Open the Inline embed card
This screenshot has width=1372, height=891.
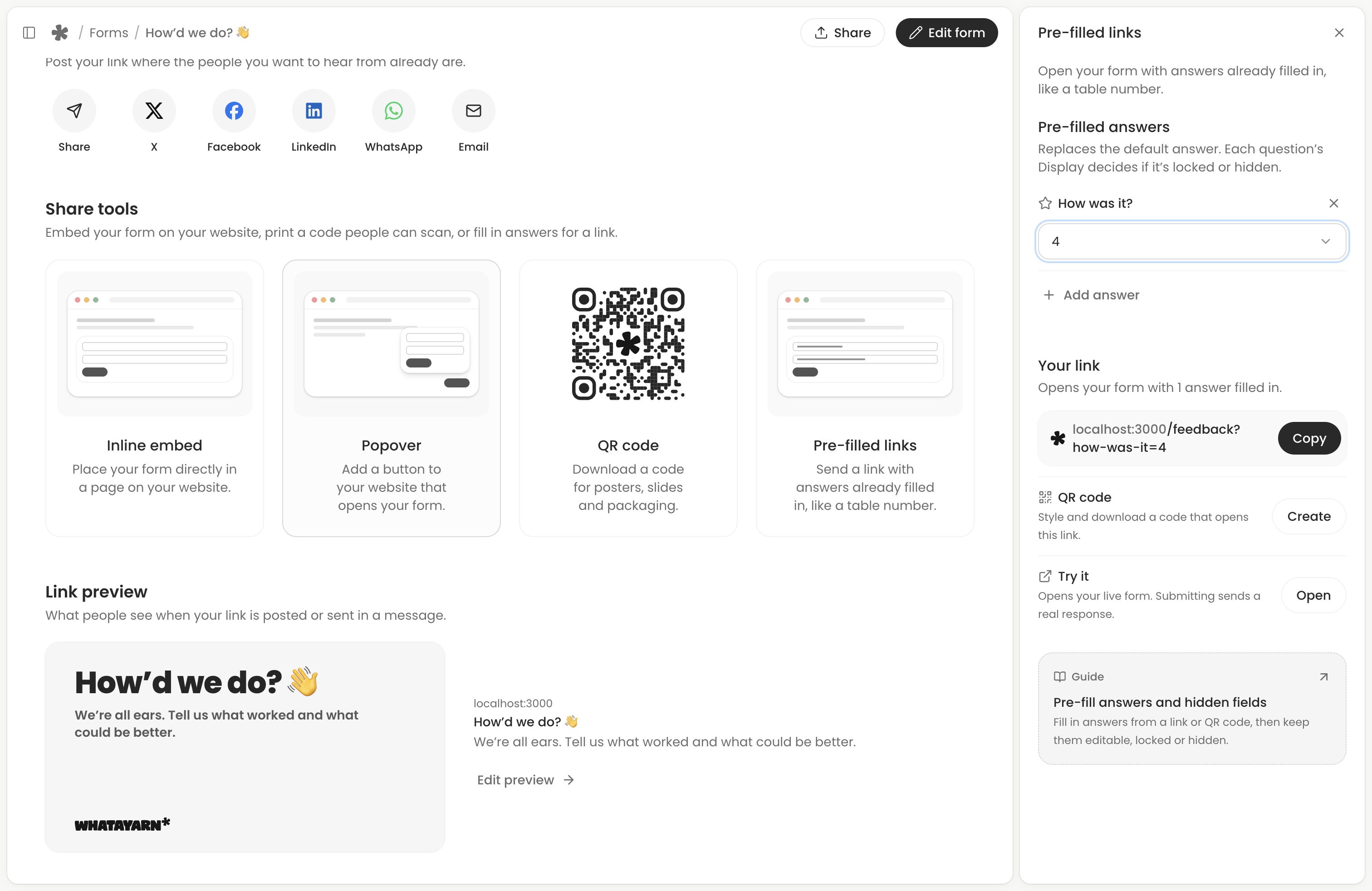(x=155, y=398)
